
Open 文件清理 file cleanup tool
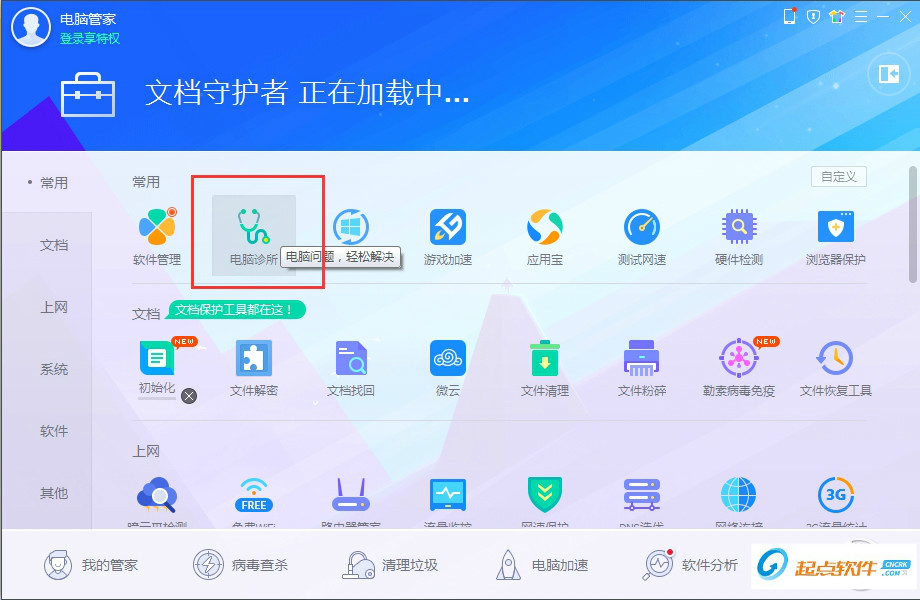[x=544, y=368]
